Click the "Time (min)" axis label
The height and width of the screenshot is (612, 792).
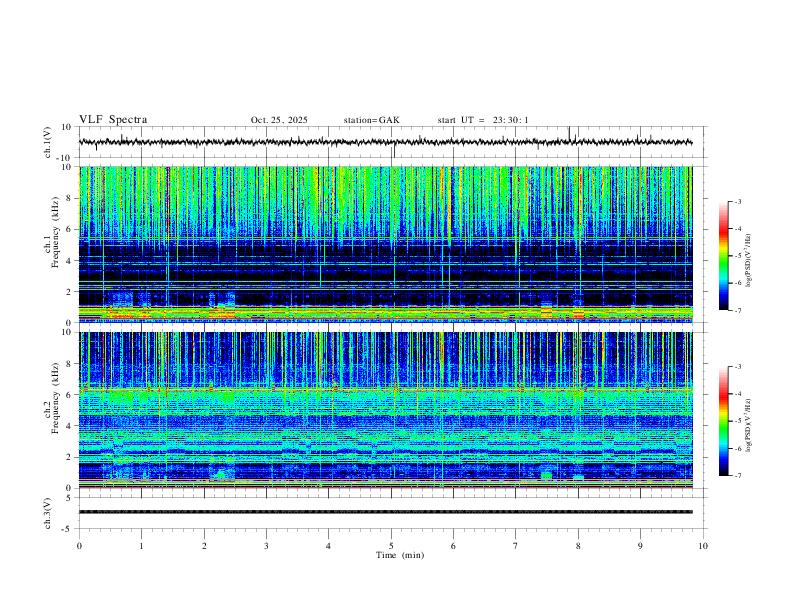pyautogui.click(x=400, y=555)
